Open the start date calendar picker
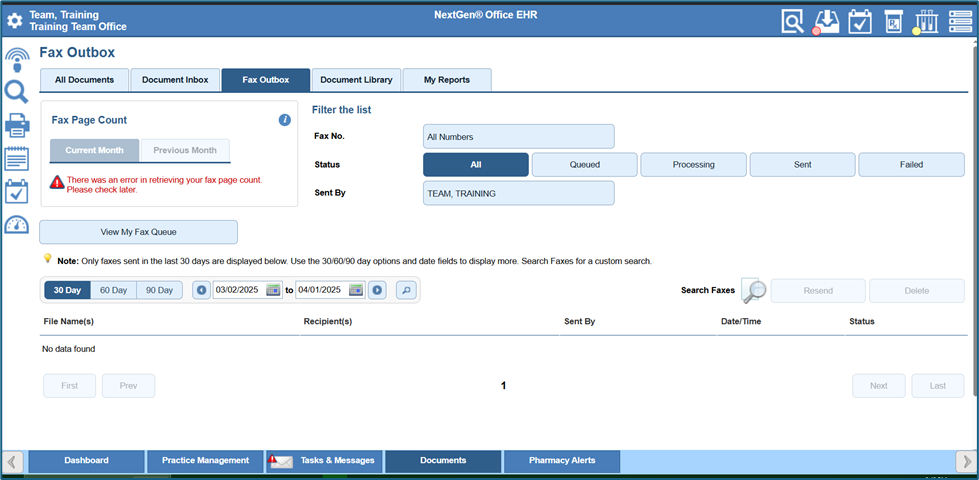This screenshot has width=979, height=480. (273, 290)
